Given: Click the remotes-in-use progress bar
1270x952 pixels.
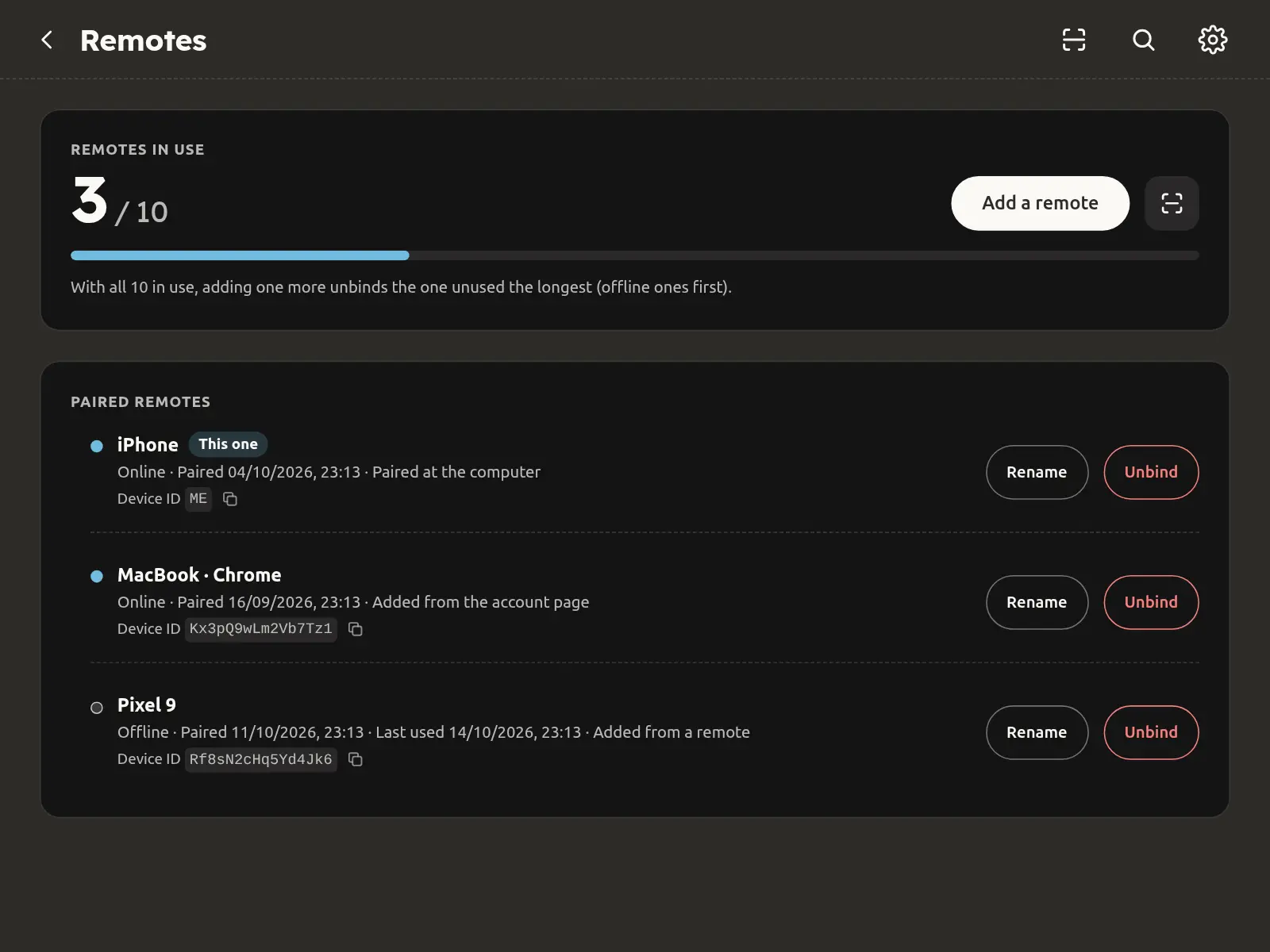Looking at the screenshot, I should 635,255.
